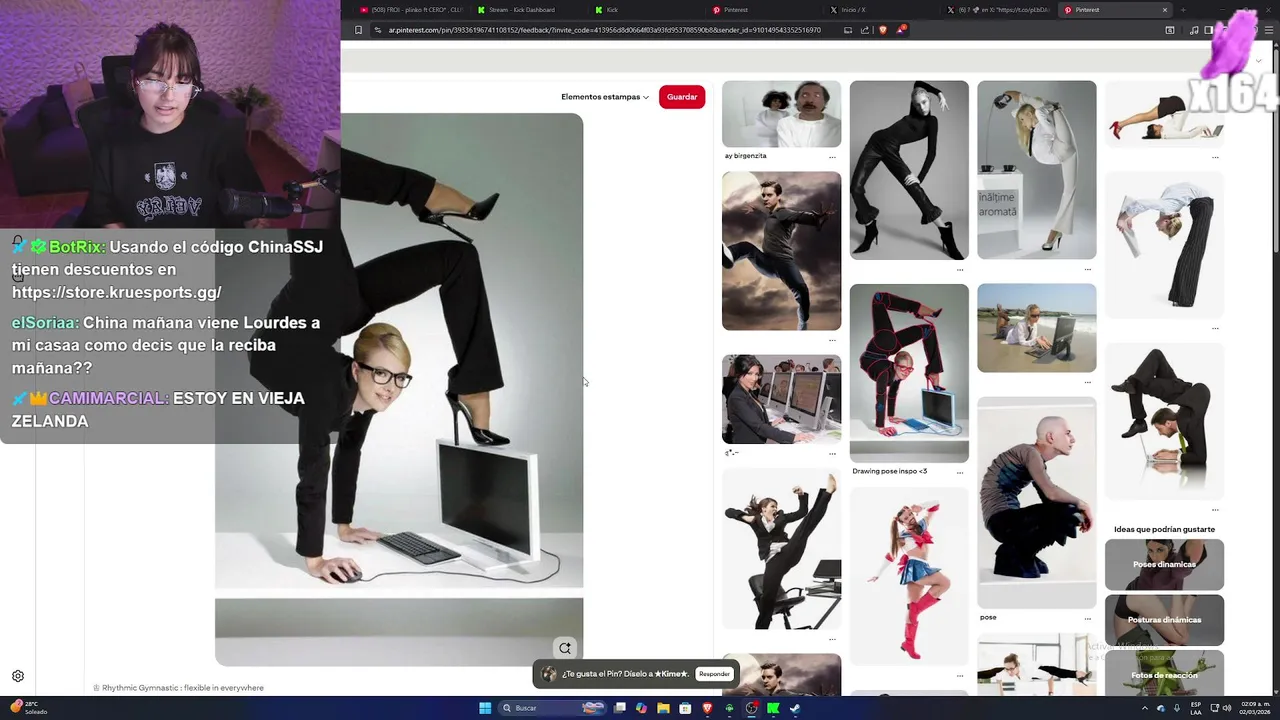This screenshot has width=1280, height=720.
Task: Open the man with laptop on beach pin
Action: [x=1036, y=328]
